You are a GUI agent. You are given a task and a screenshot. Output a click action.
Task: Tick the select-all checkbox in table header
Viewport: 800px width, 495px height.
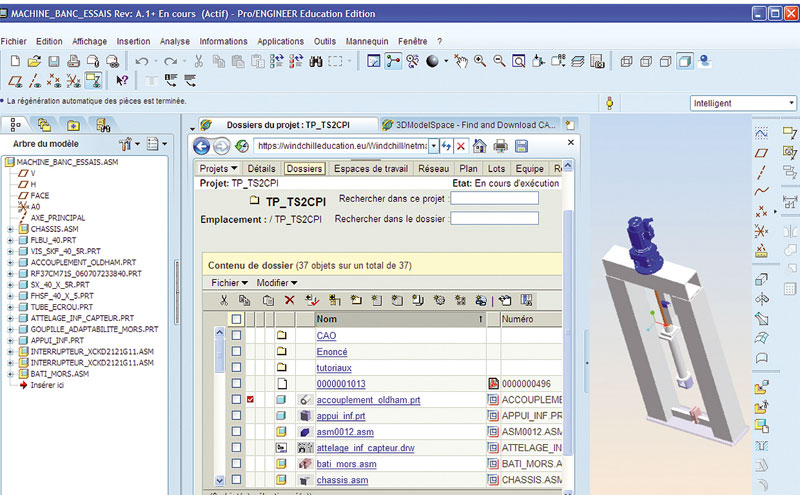[236, 319]
